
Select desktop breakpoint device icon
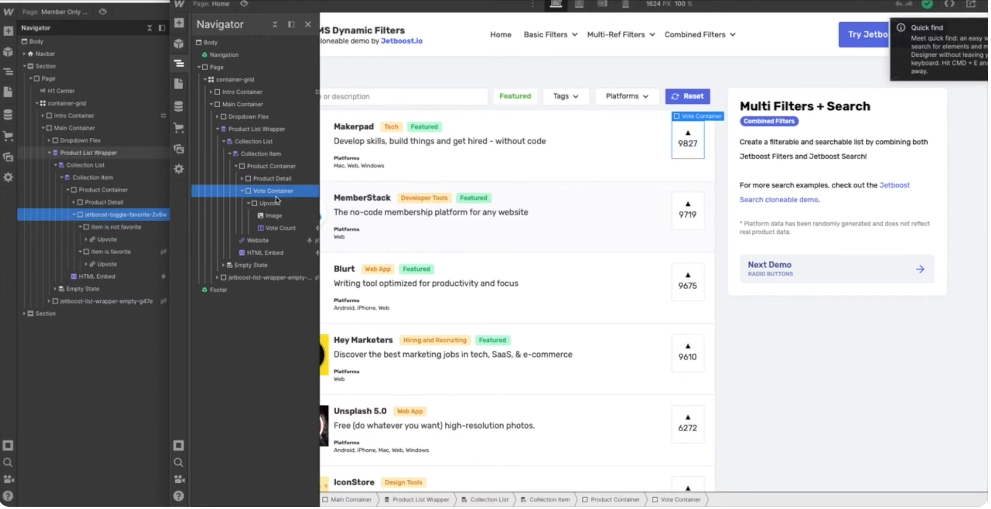[556, 4]
